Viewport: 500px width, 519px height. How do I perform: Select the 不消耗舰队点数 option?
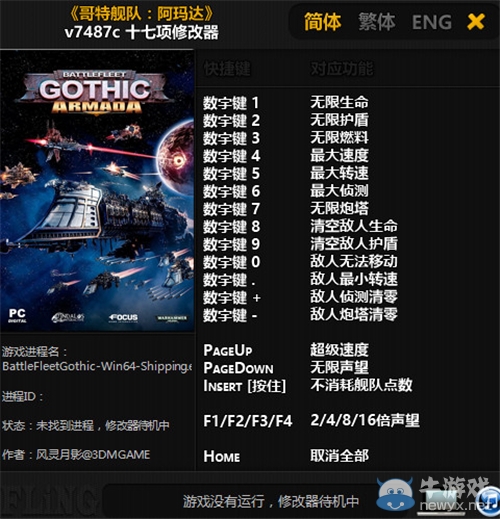coord(361,385)
